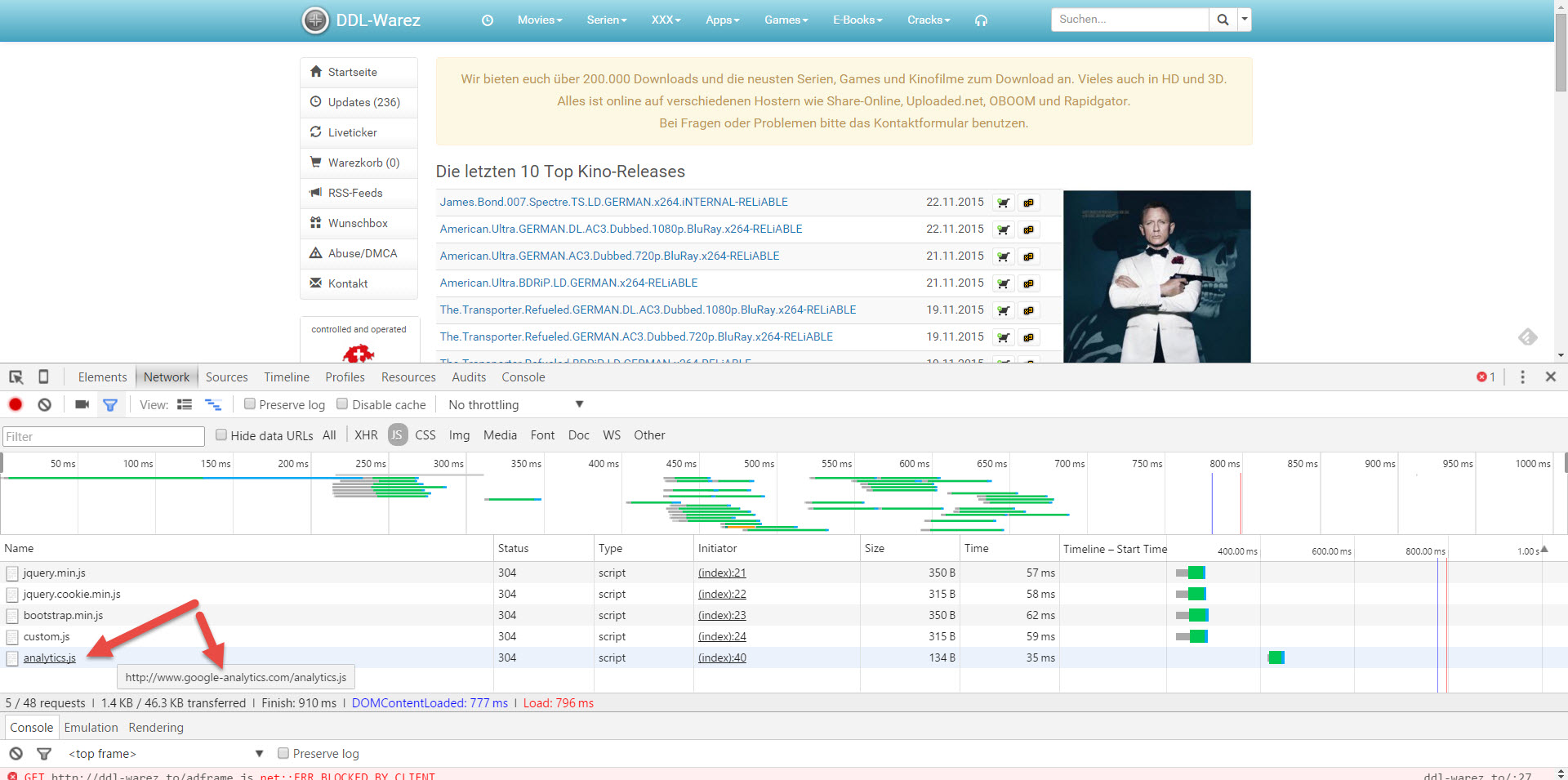Clear console with the drawer clear icon
1568x780 pixels.
pos(16,754)
